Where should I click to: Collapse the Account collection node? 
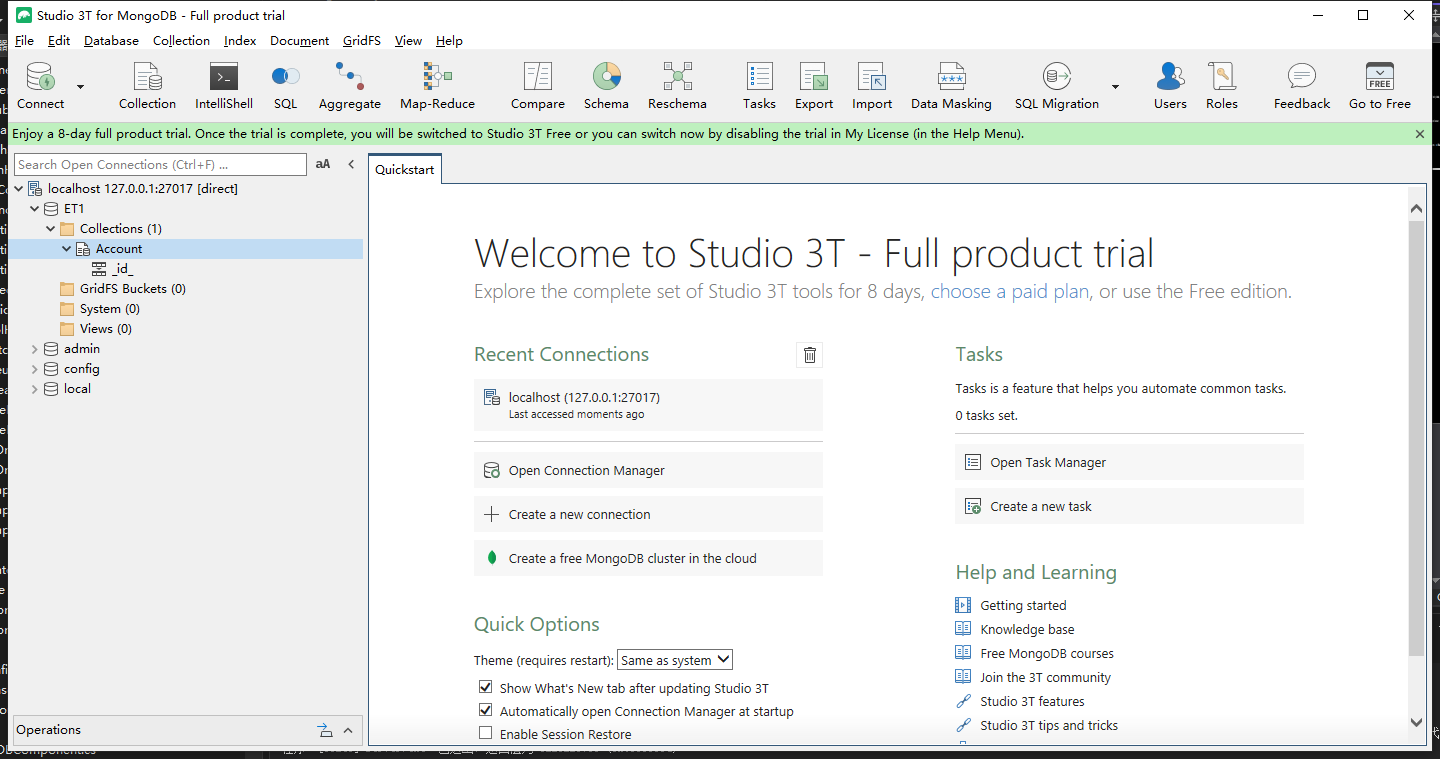tap(67, 249)
